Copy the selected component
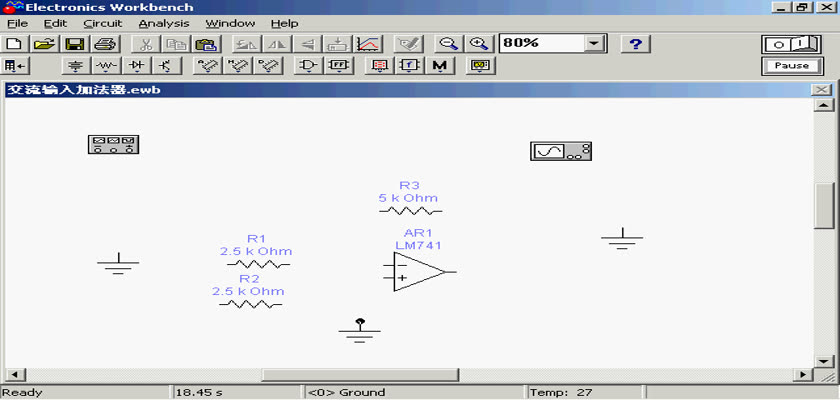The image size is (840, 400). tap(175, 44)
